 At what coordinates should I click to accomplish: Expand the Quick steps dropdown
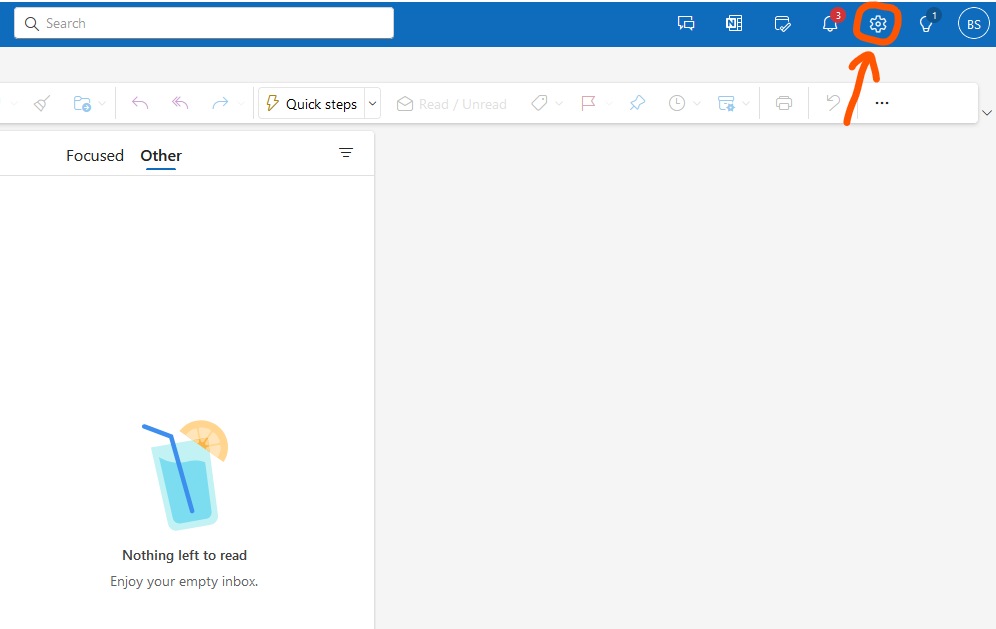pos(371,103)
